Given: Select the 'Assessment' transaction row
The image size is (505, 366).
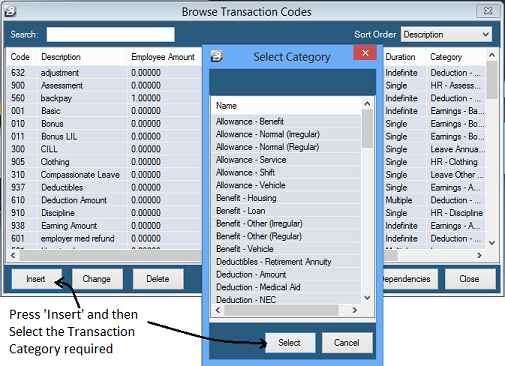Looking at the screenshot, I should 104,85.
